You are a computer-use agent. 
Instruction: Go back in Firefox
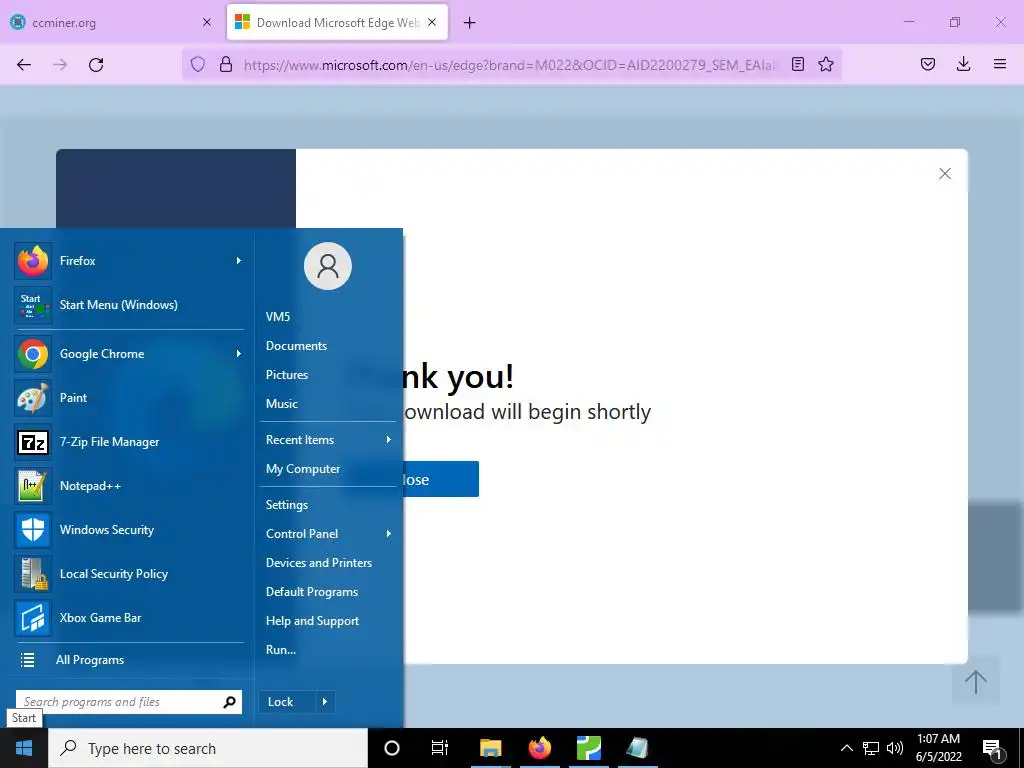click(x=24, y=65)
